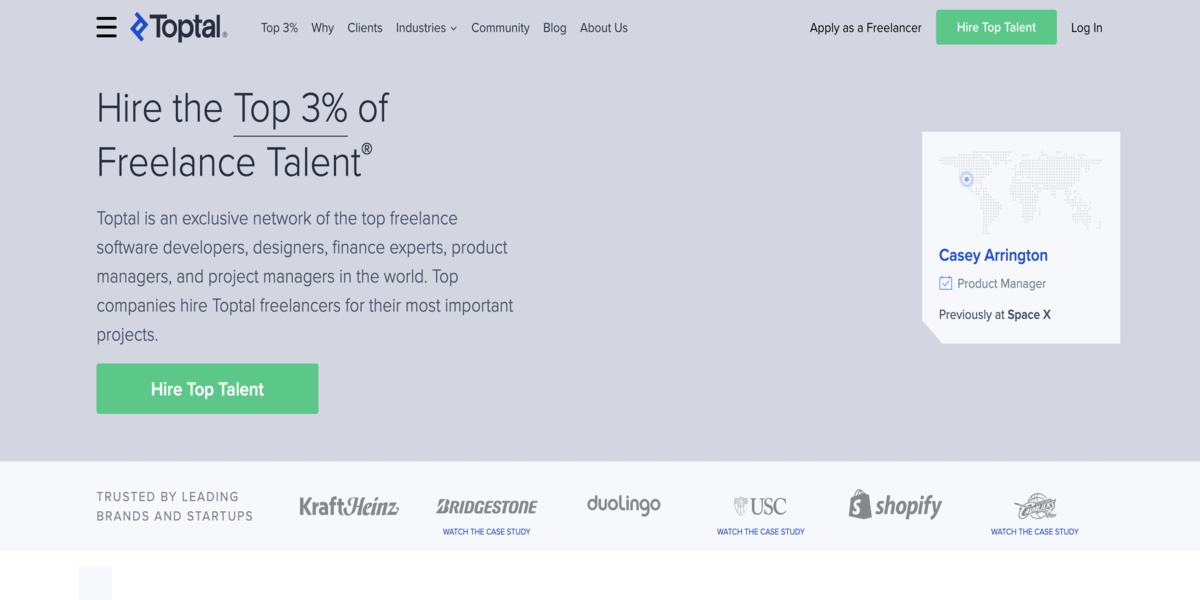Watch the Cavaliers case study
1200x600 pixels.
pos(1035,532)
